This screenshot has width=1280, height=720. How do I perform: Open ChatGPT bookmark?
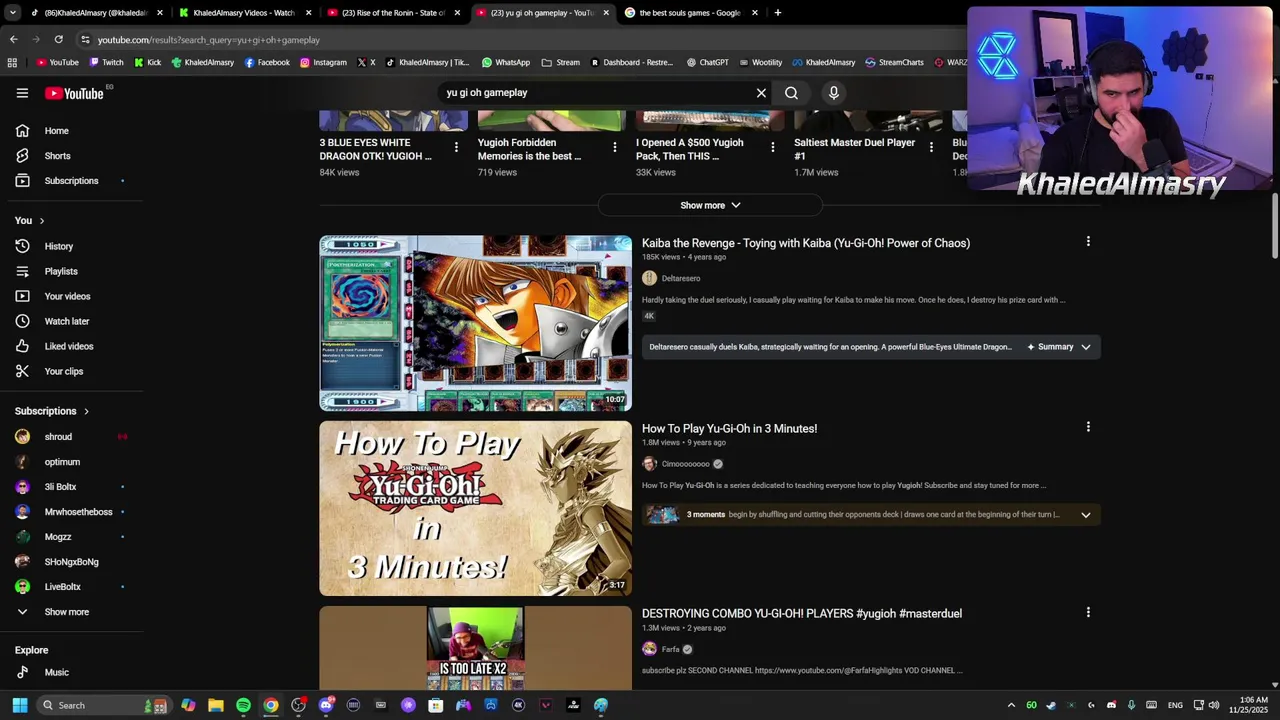[707, 62]
